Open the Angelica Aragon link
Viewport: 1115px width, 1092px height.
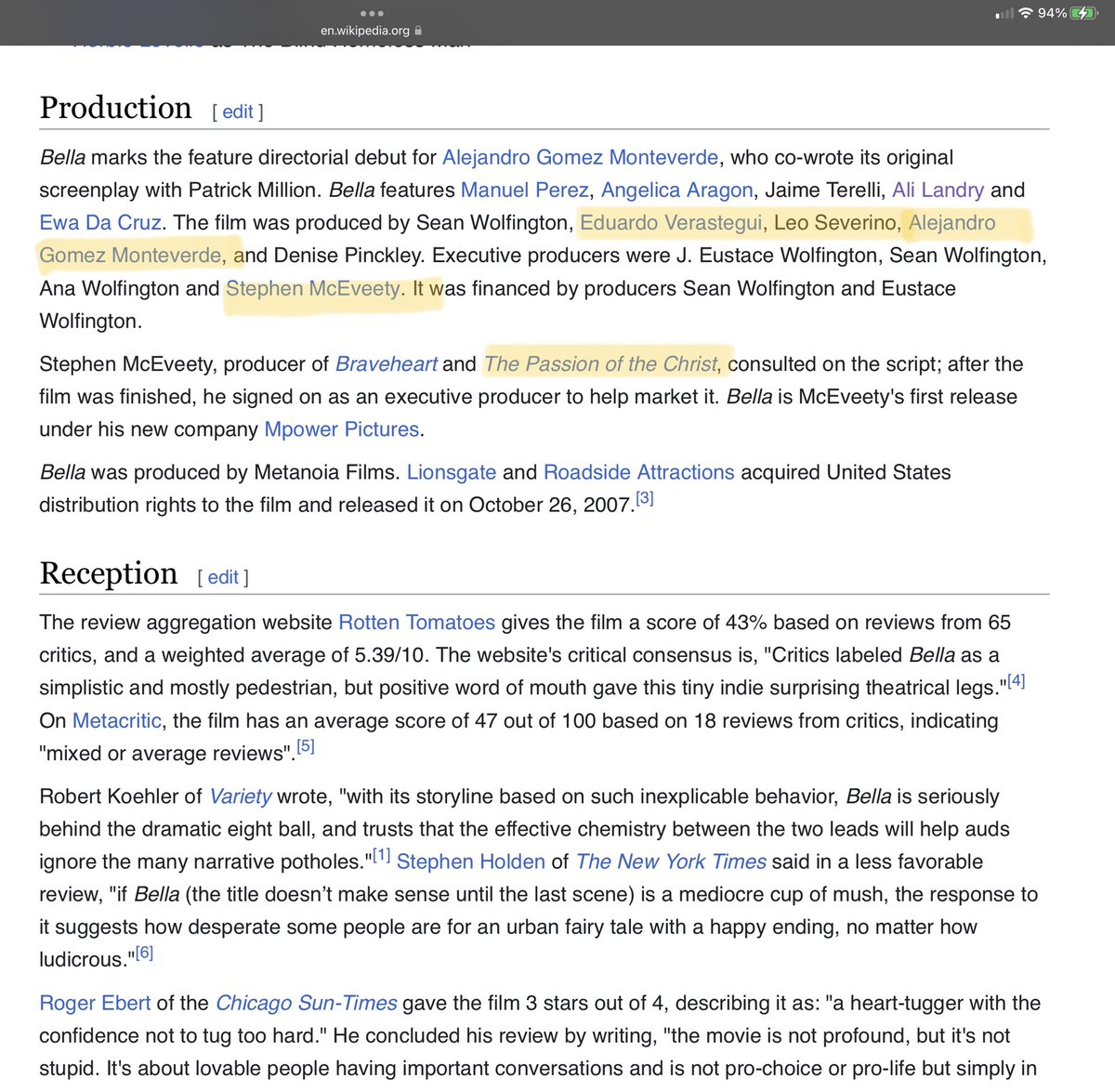click(x=677, y=190)
